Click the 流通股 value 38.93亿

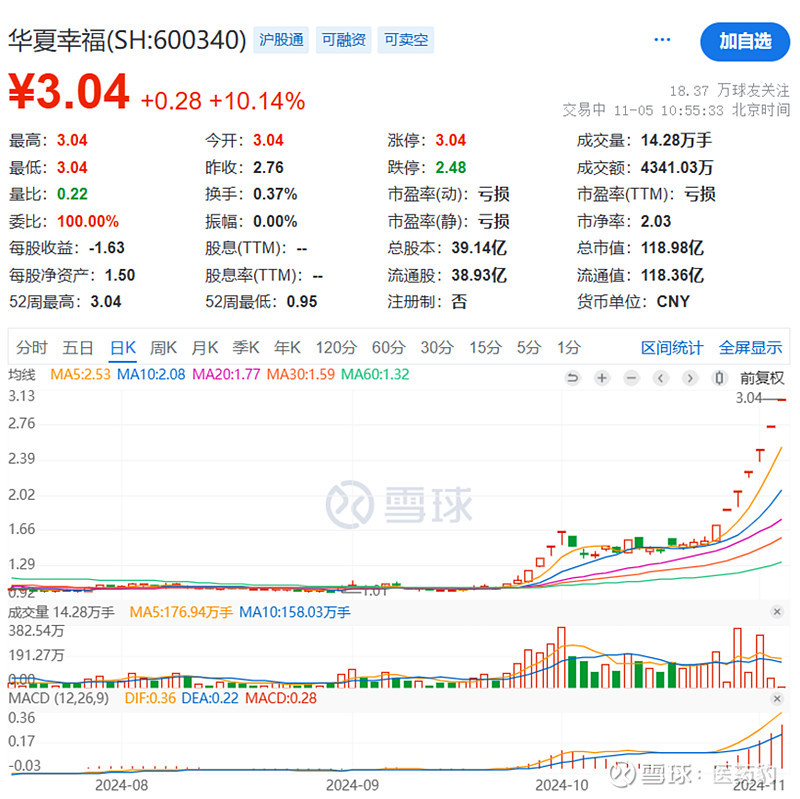coord(479,276)
